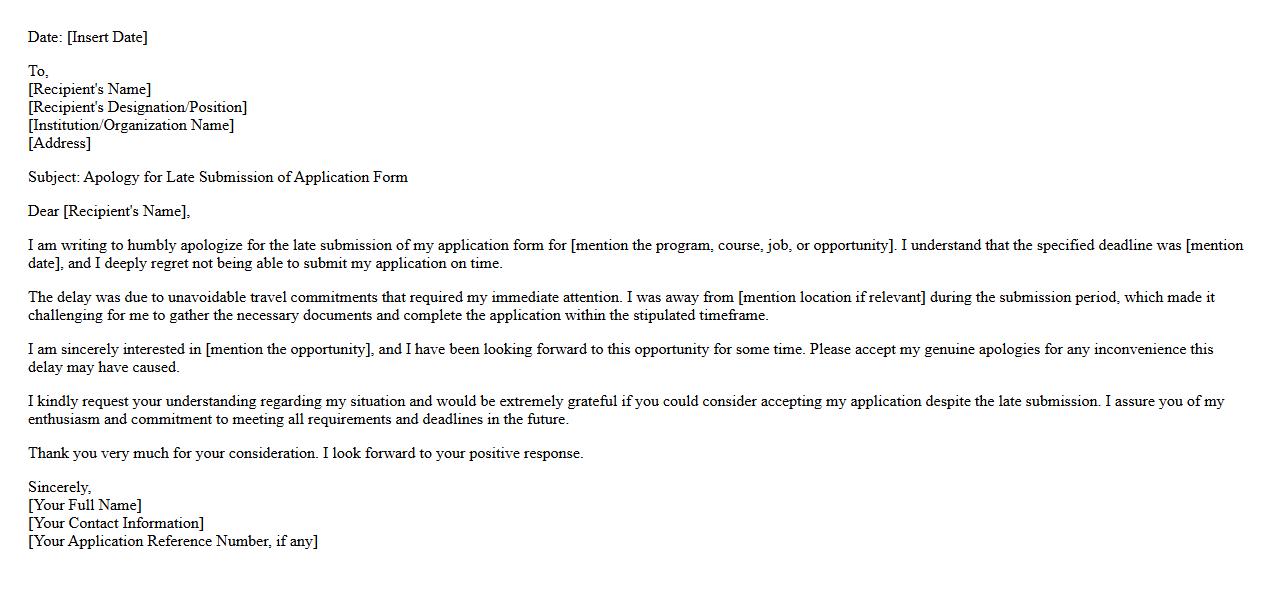The width and height of the screenshot is (1278, 601).
Task: Click the "Sincerely," sign-off
Action: 60,487
